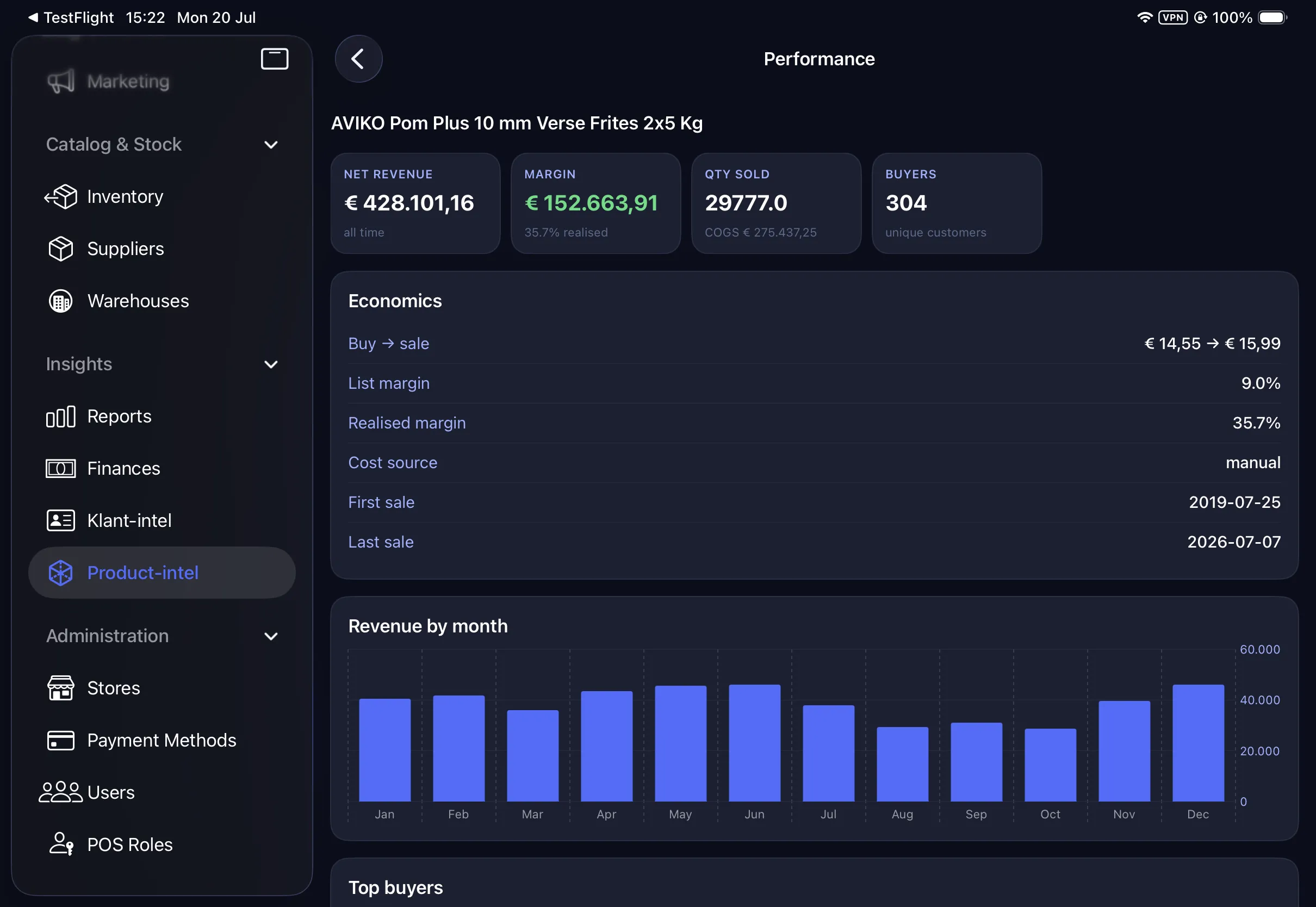Open Klant-intel page

162,520
